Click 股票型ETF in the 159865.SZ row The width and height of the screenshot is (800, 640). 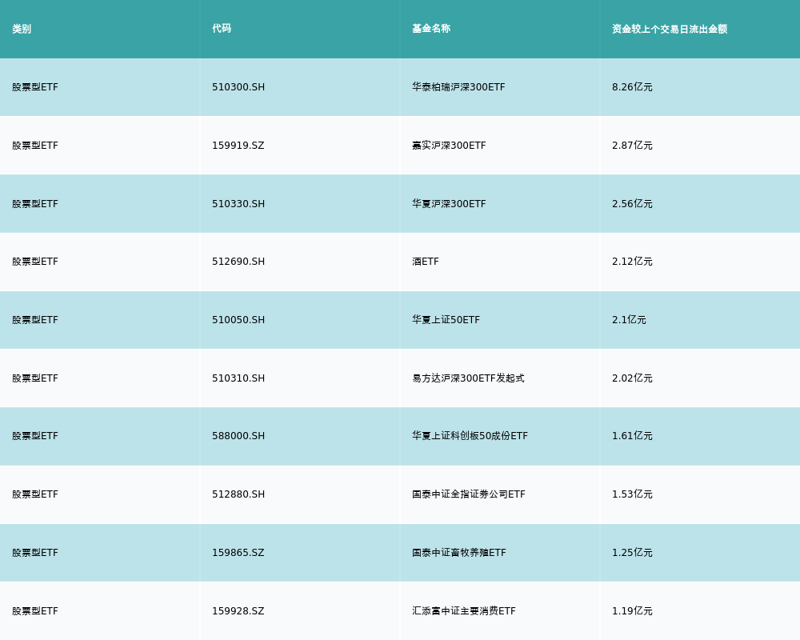tap(35, 553)
